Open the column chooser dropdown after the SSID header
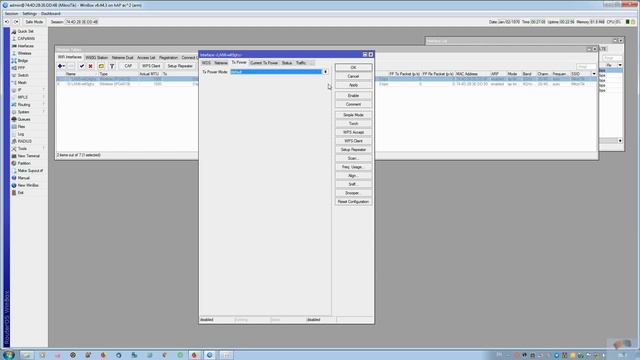Image resolution: width=640 pixels, height=360 pixels. [x=594, y=74]
